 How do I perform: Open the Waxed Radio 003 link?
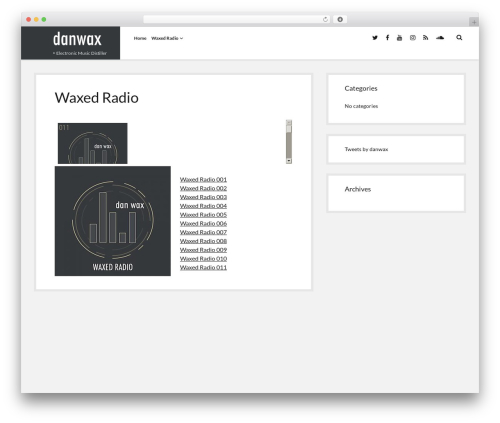pos(203,197)
